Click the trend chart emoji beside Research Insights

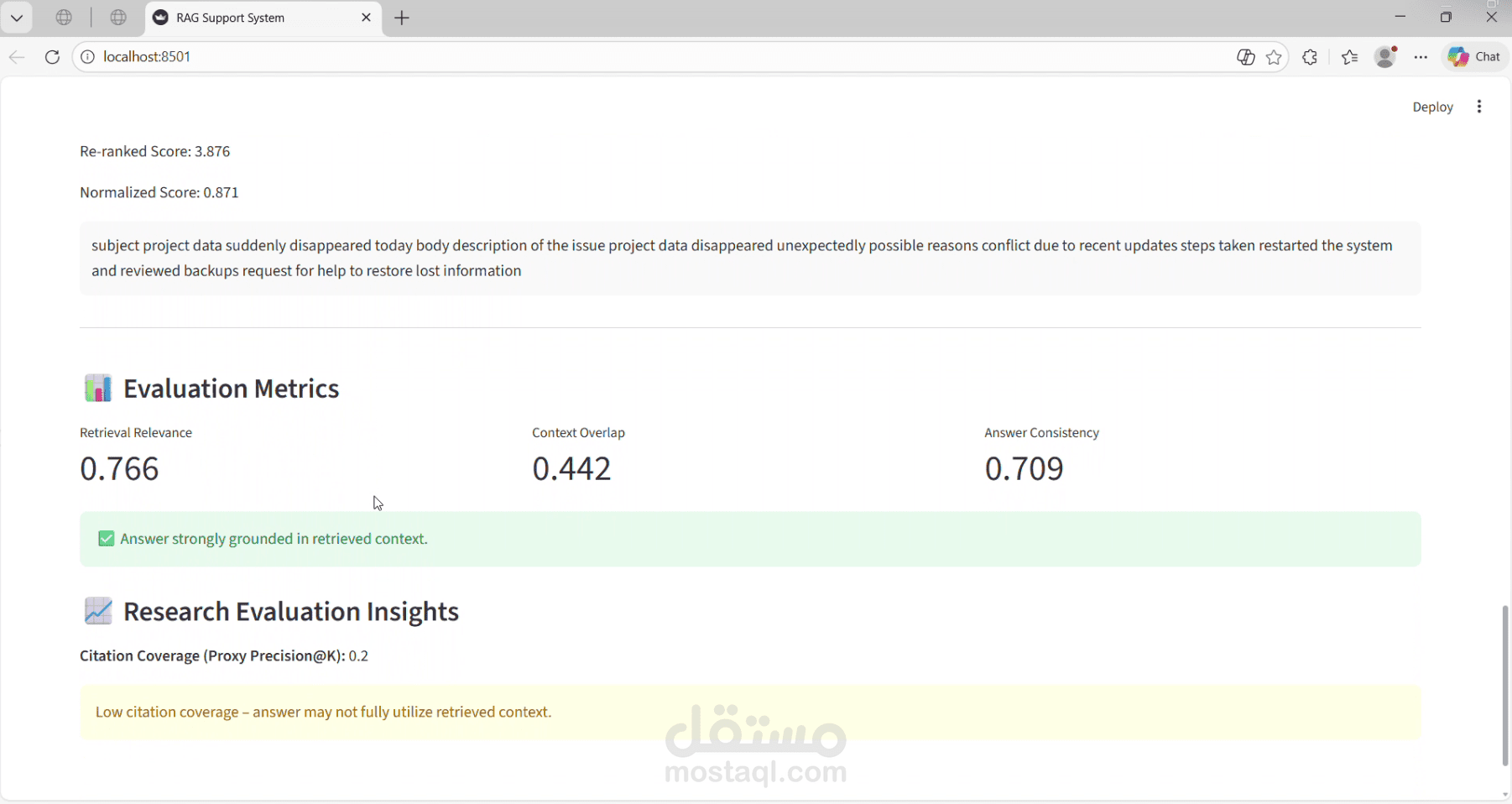click(x=98, y=611)
